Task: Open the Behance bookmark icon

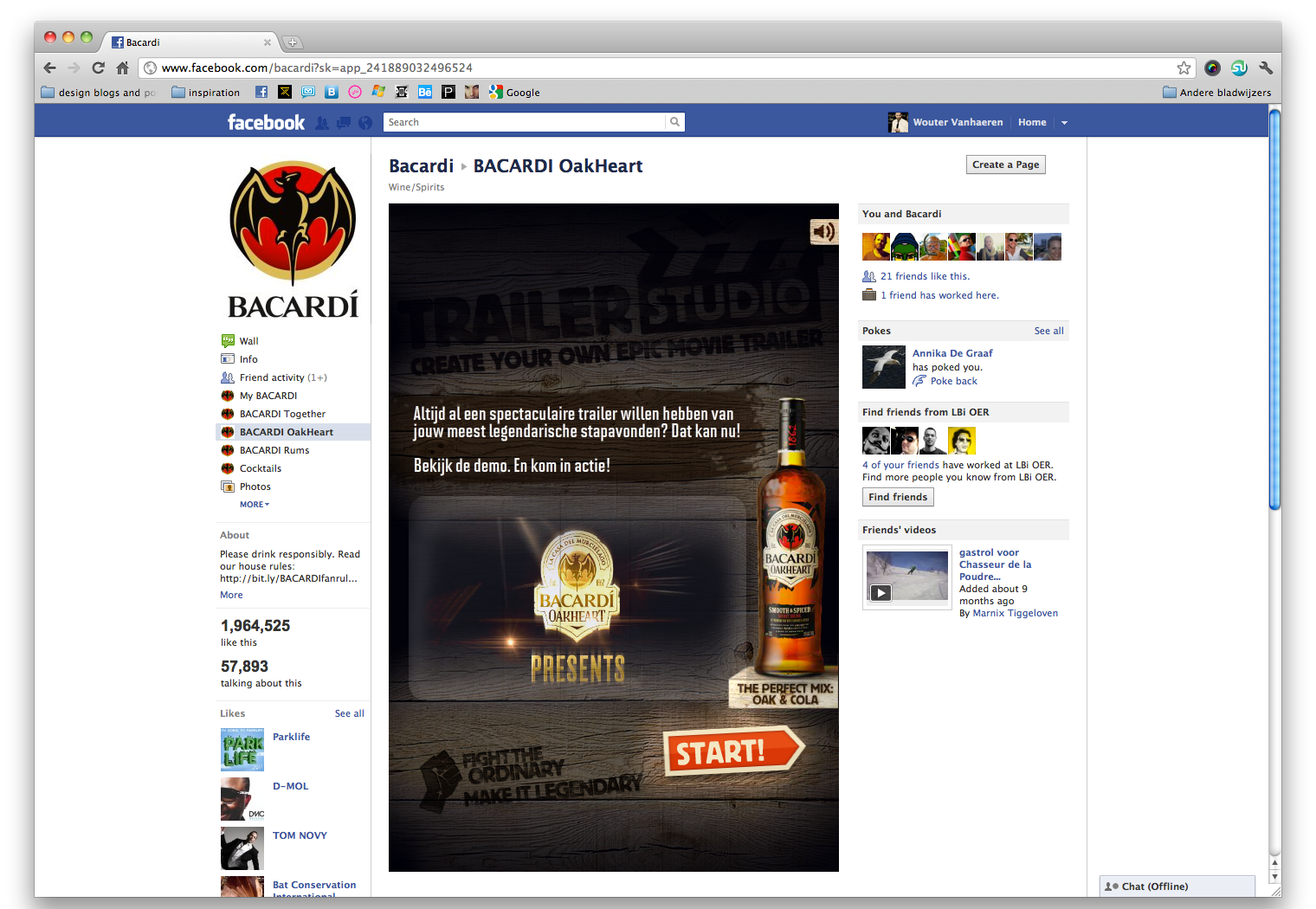Action: 425,92
